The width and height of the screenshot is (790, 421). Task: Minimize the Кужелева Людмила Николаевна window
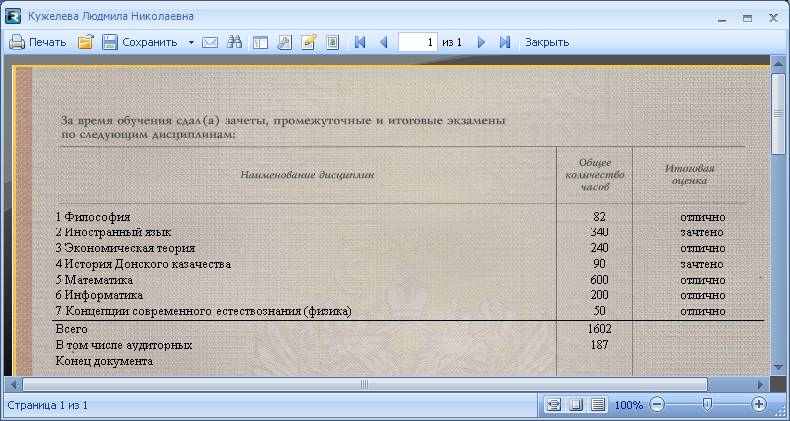[x=723, y=18]
